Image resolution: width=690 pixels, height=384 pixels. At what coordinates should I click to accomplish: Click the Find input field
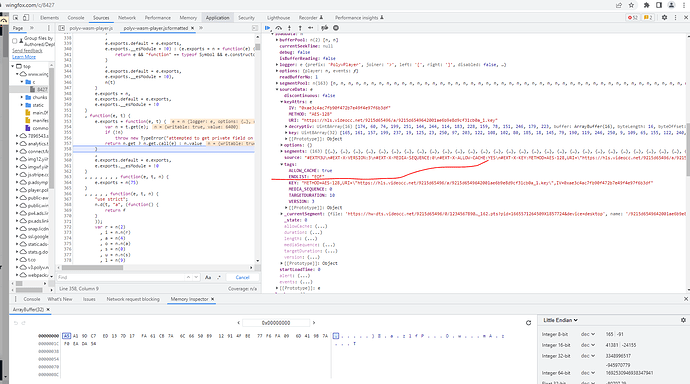point(121,277)
